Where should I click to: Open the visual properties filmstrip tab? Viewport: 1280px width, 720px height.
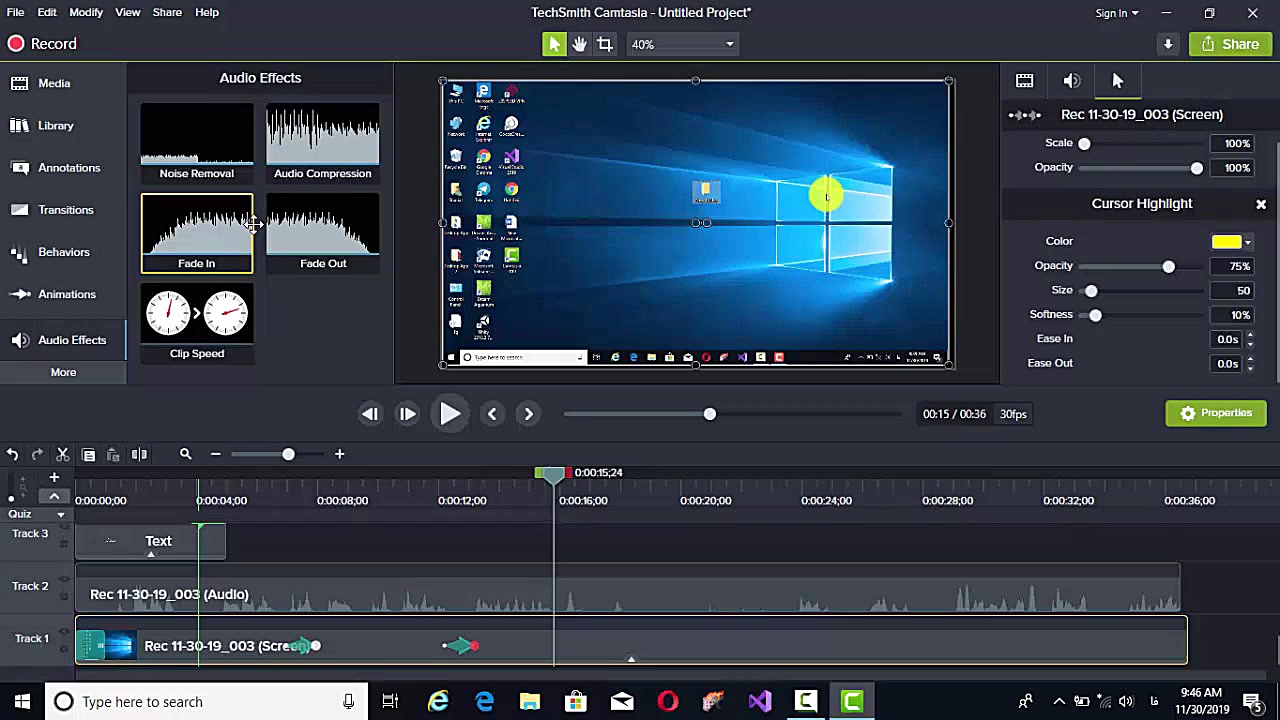[x=1024, y=81]
